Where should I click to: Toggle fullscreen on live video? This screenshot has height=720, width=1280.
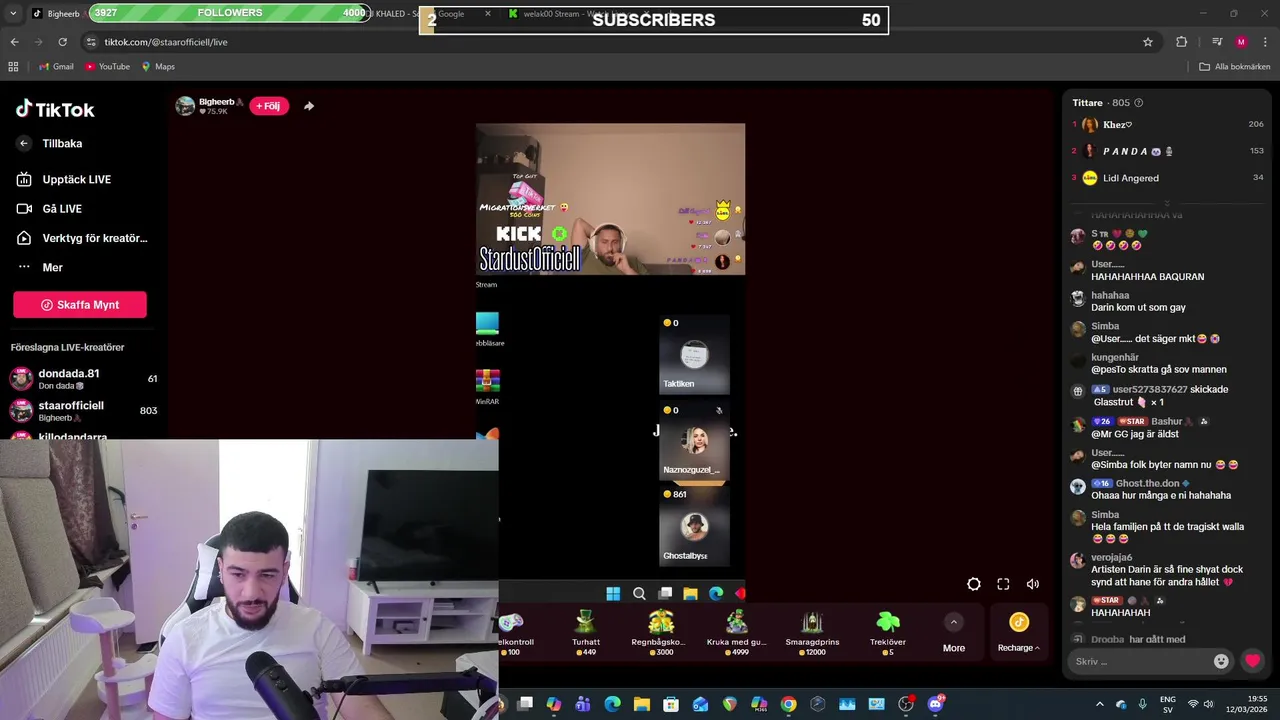[x=1003, y=584]
